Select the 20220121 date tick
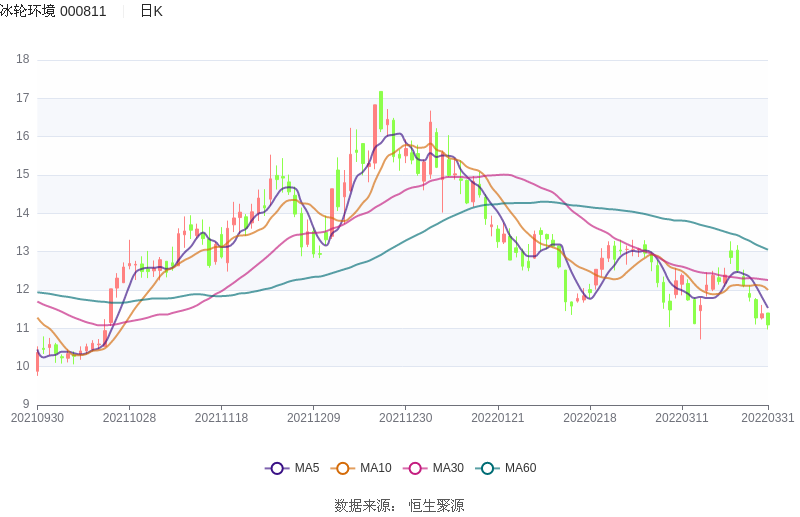Image resolution: width=800 pixels, height=517 pixels. [497, 418]
